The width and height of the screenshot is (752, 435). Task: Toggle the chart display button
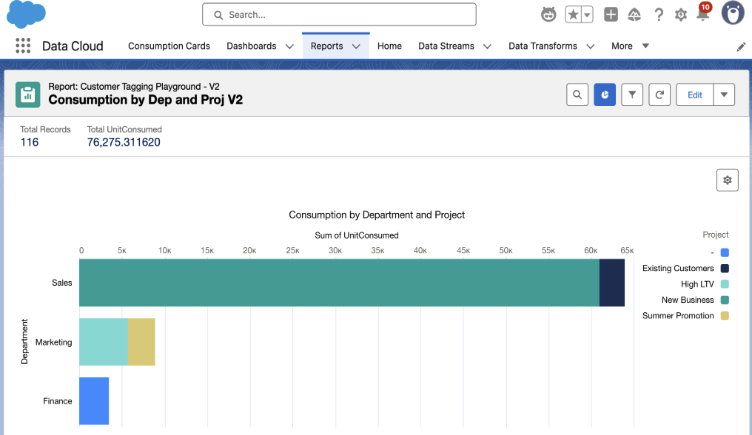(x=605, y=94)
